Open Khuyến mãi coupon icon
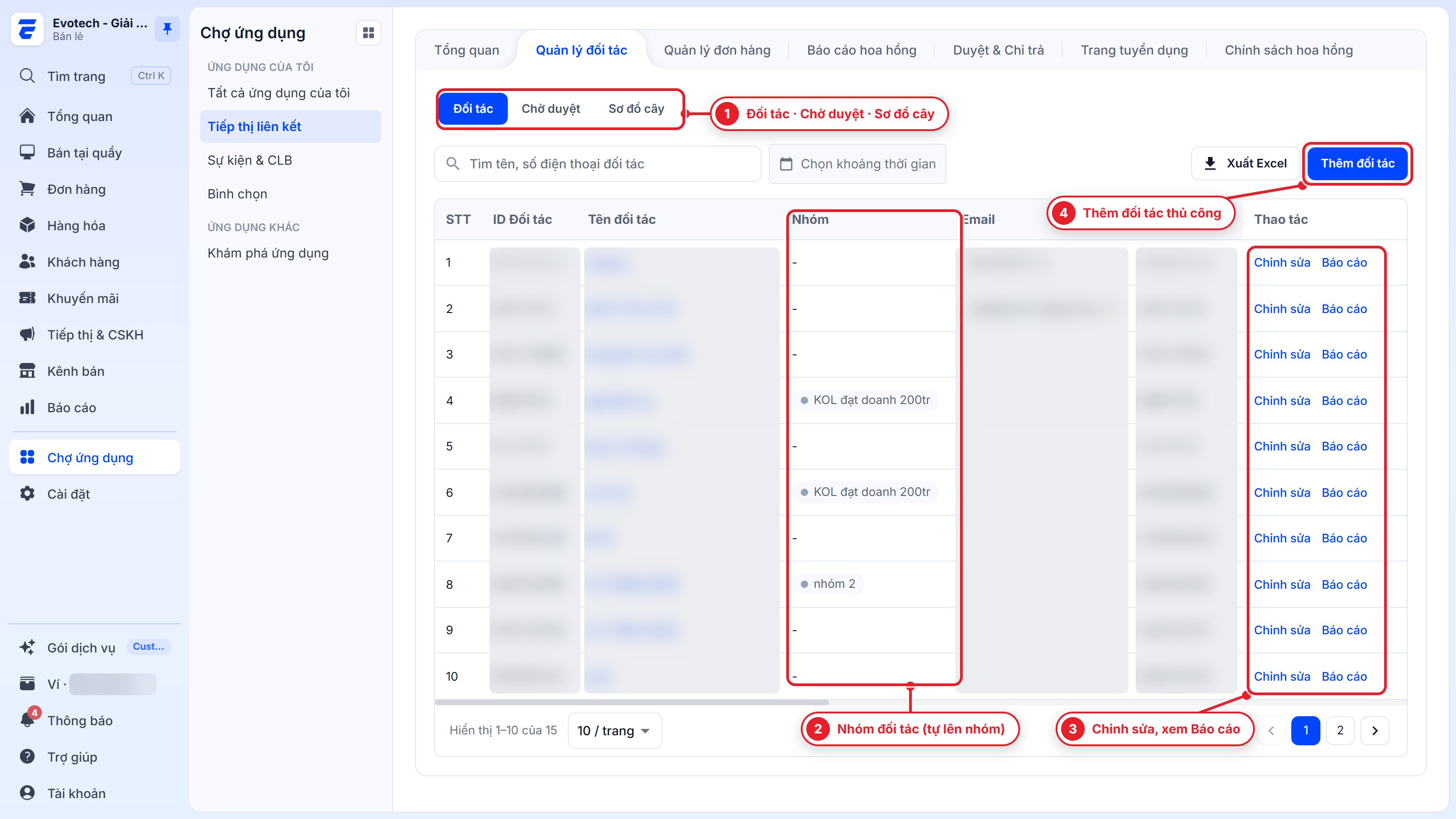This screenshot has width=1456, height=819. [27, 298]
